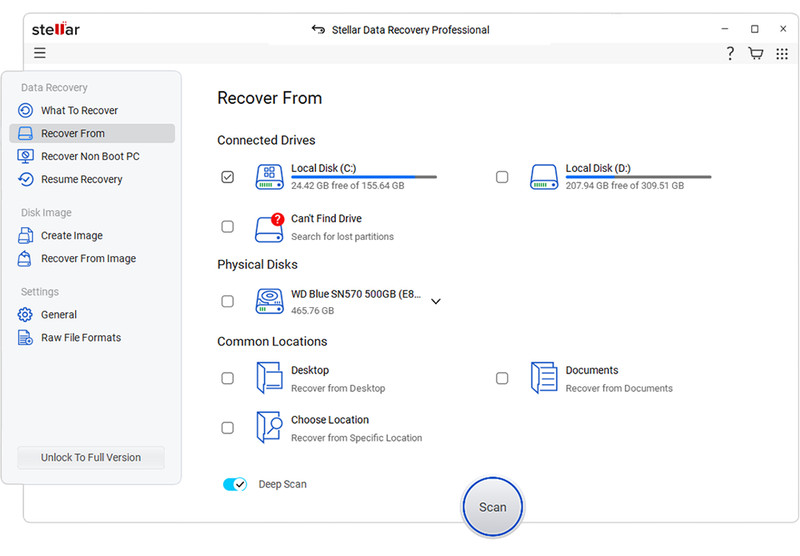Click the WD Blue SN570 disk icon
The image size is (800, 556).
pos(269,301)
